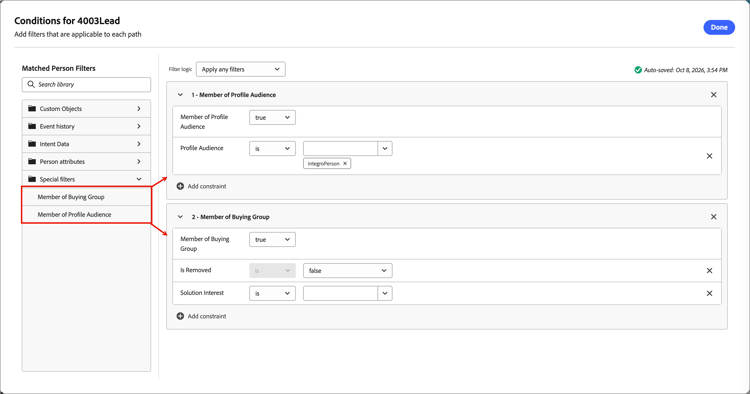Click the Done button
This screenshot has height=394, width=750.
click(719, 27)
